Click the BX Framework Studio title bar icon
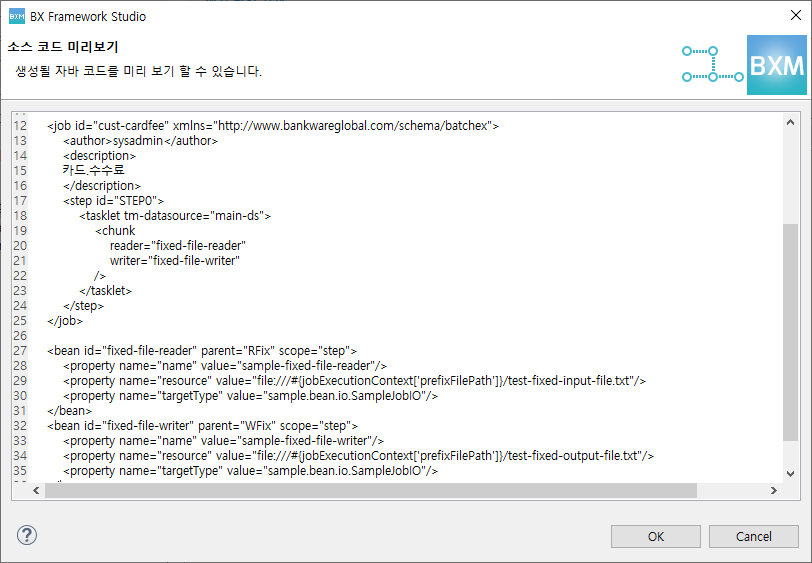Viewport: 812px width, 563px height. tap(16, 16)
